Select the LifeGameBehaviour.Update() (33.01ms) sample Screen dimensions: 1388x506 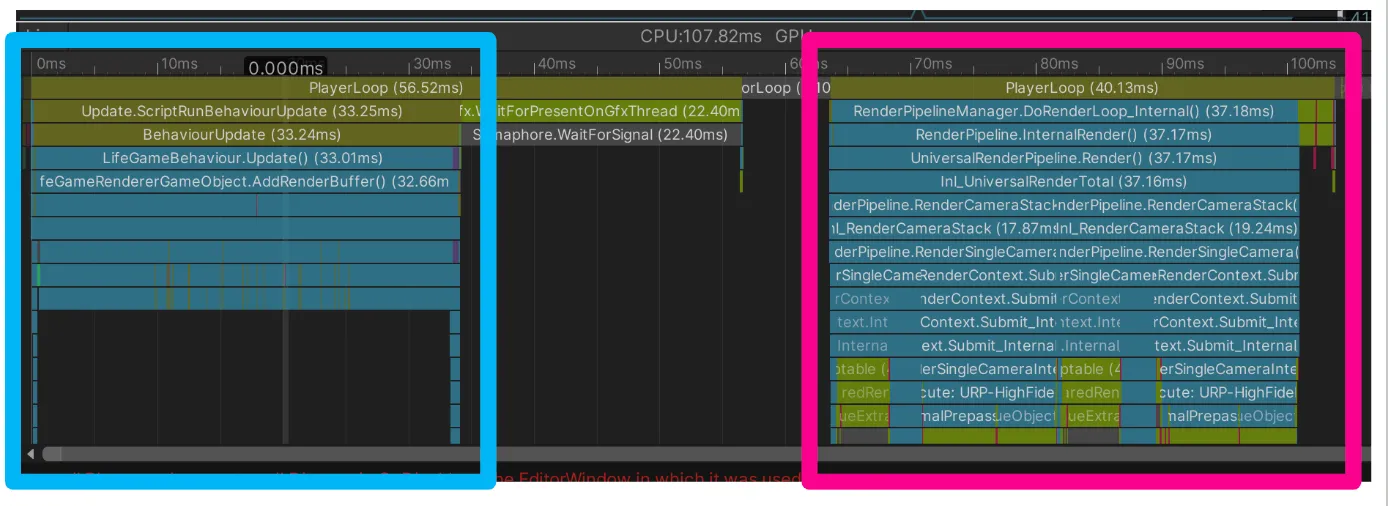(242, 158)
